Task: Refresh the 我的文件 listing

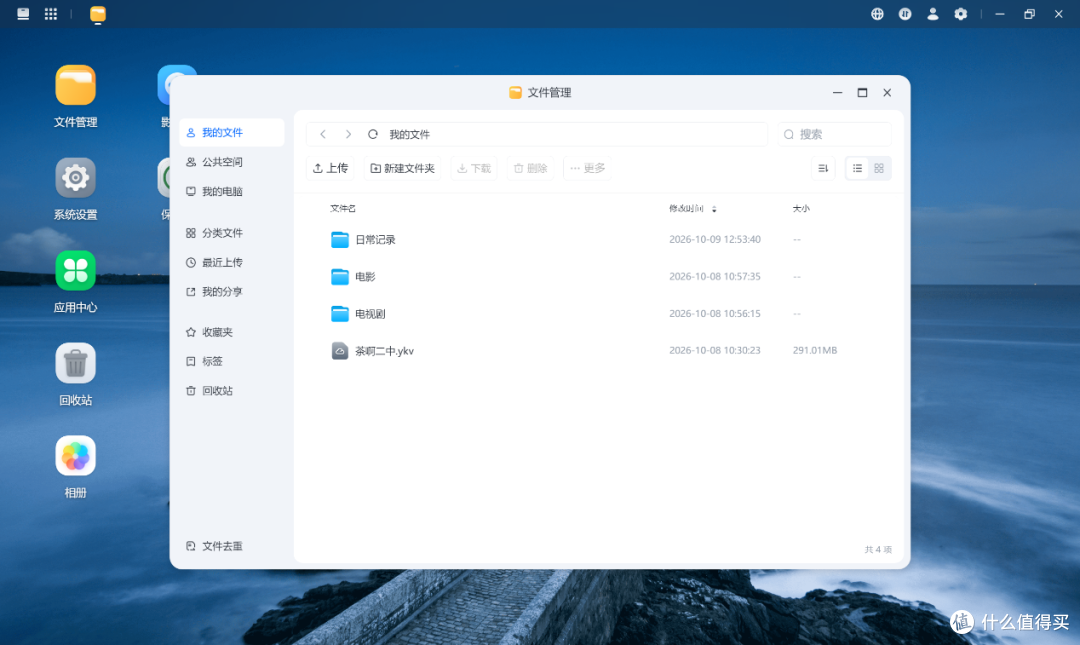Action: (x=373, y=134)
